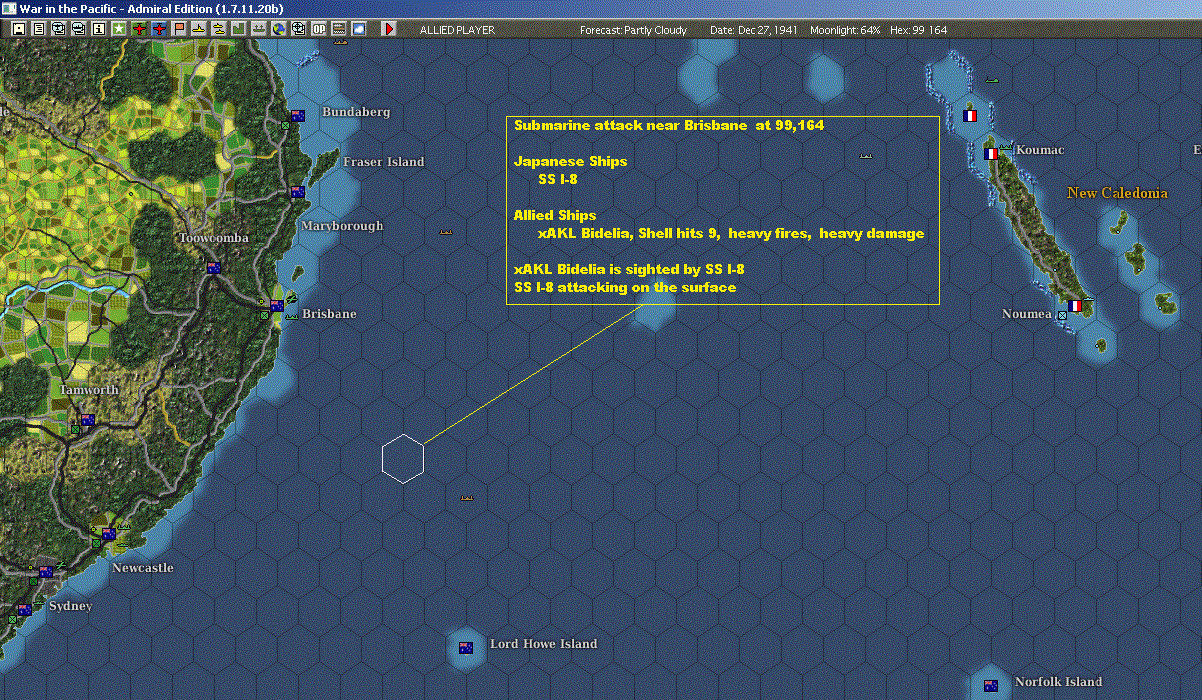The width and height of the screenshot is (1202, 700).
Task: Click the 'ALLIED PLAYER' label
Action: tap(457, 30)
